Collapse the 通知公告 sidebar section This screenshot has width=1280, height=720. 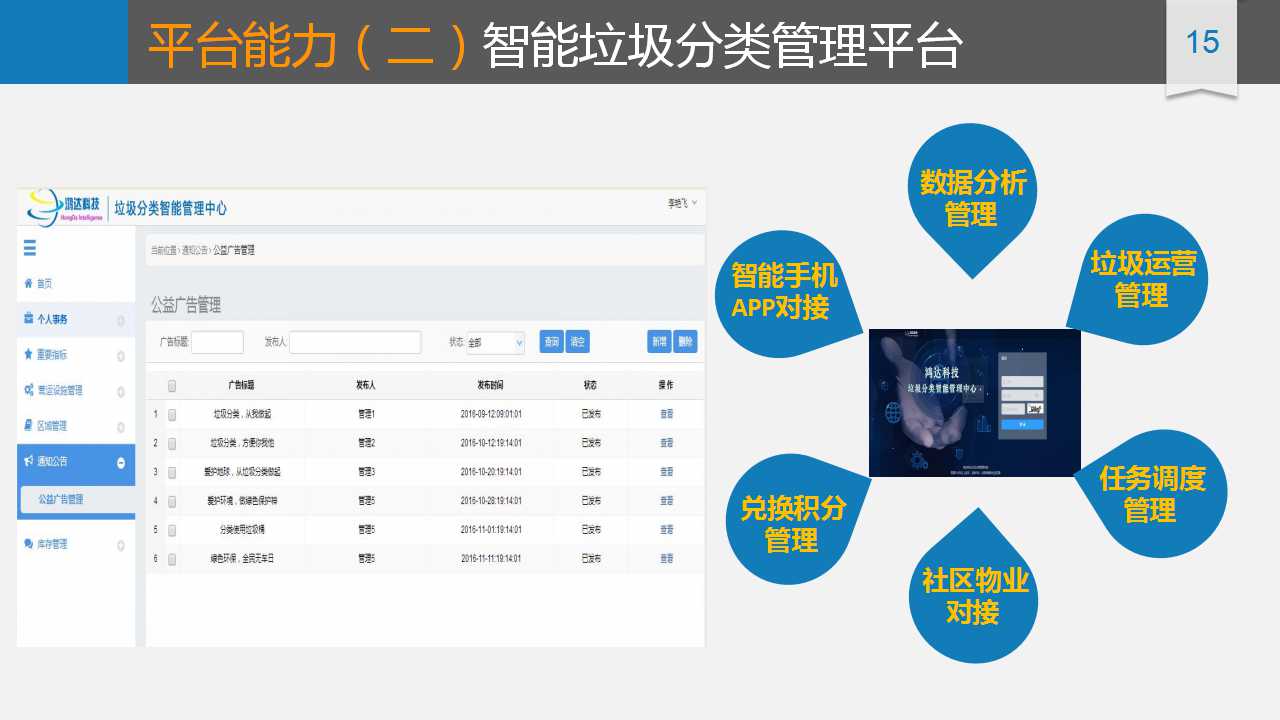pyautogui.click(x=121, y=463)
